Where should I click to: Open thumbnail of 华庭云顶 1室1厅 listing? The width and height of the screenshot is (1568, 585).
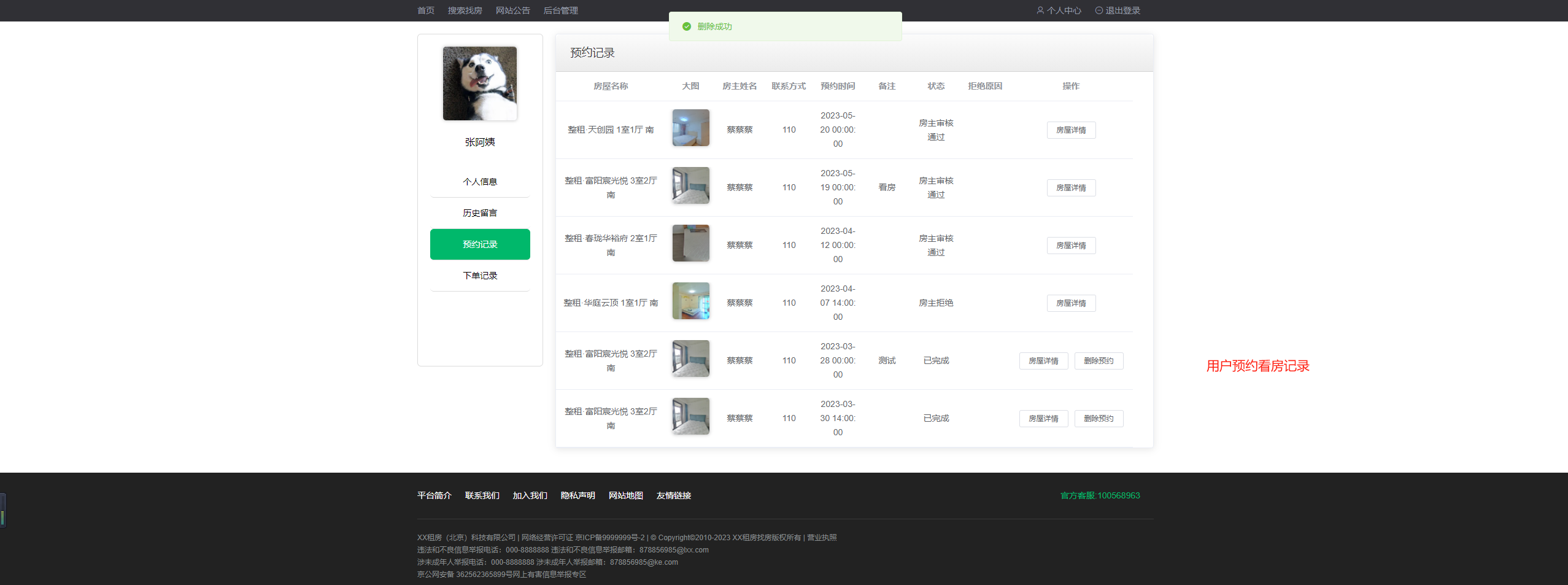pyautogui.click(x=690, y=301)
